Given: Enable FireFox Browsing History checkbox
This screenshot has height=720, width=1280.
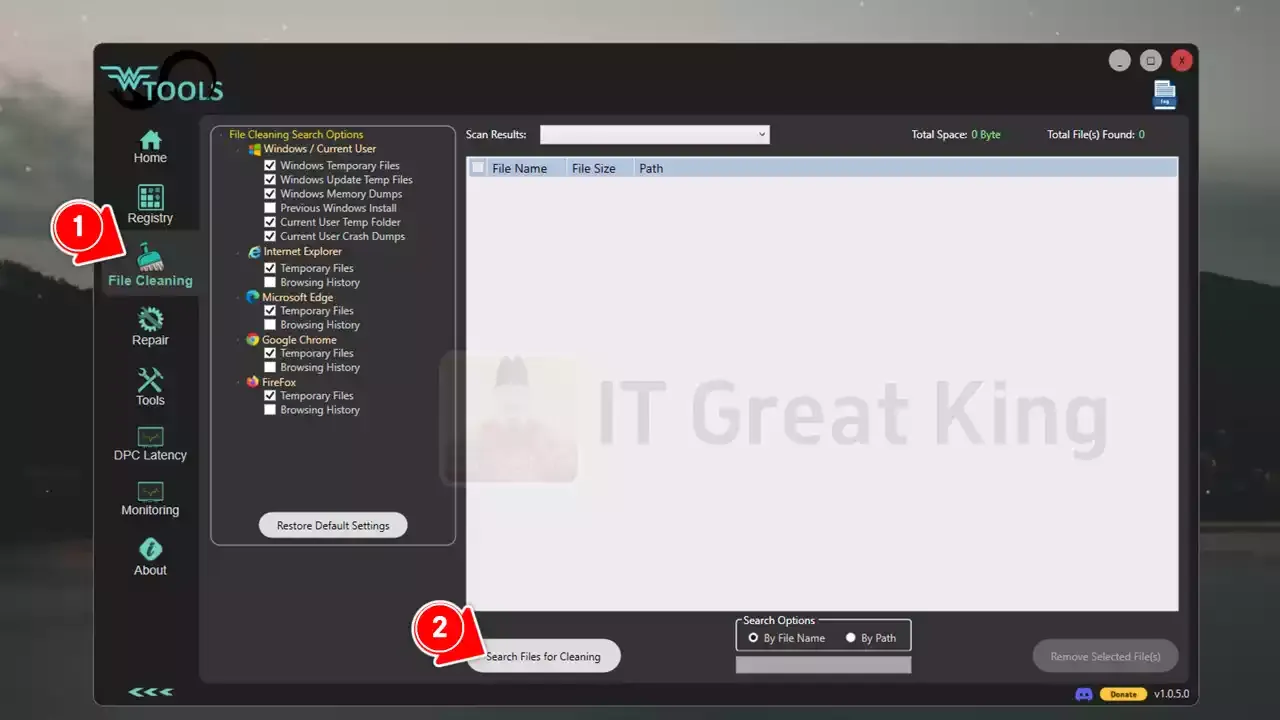Looking at the screenshot, I should [270, 410].
